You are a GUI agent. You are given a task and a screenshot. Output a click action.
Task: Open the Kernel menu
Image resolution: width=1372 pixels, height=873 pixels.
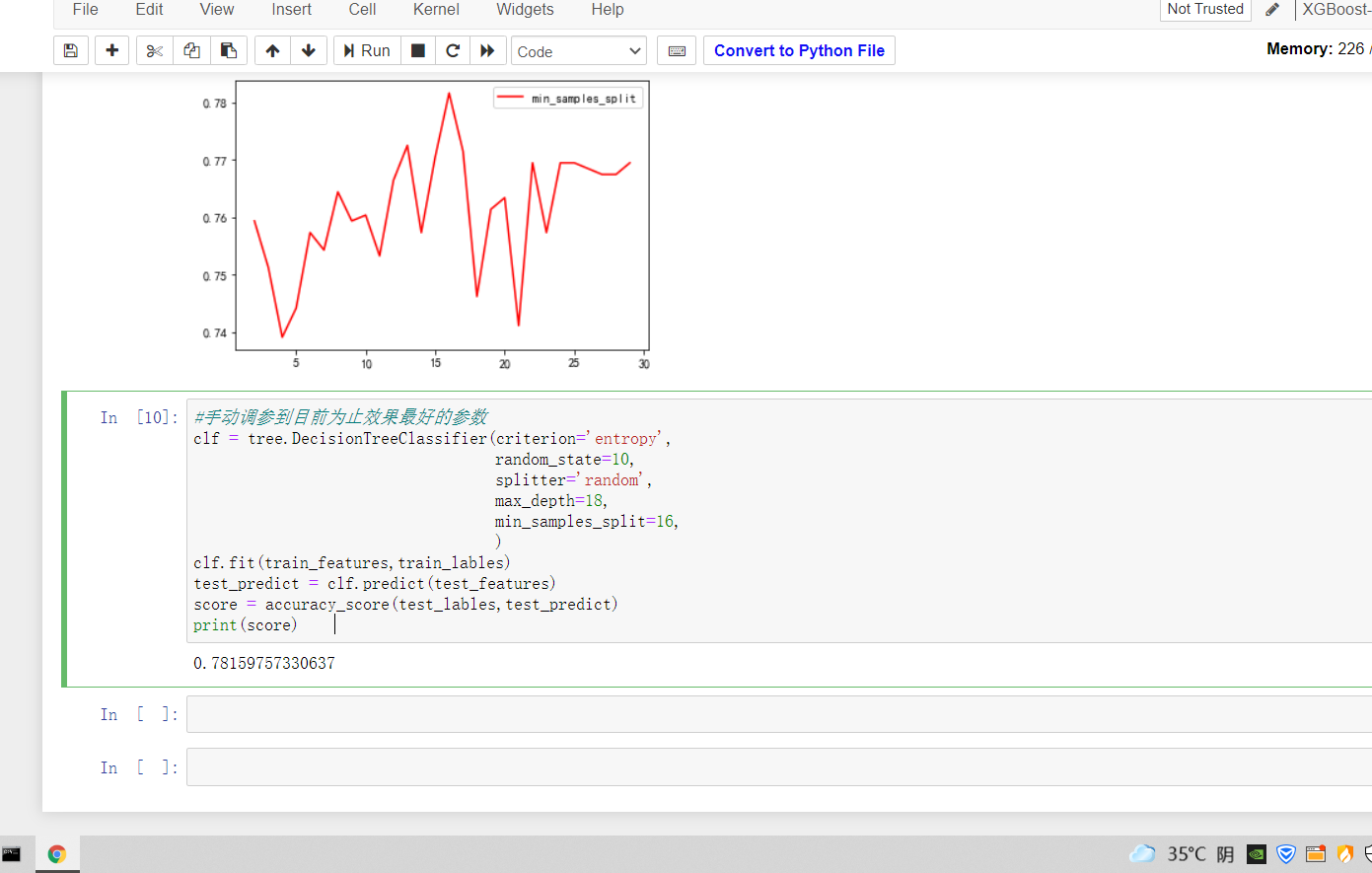[x=436, y=10]
